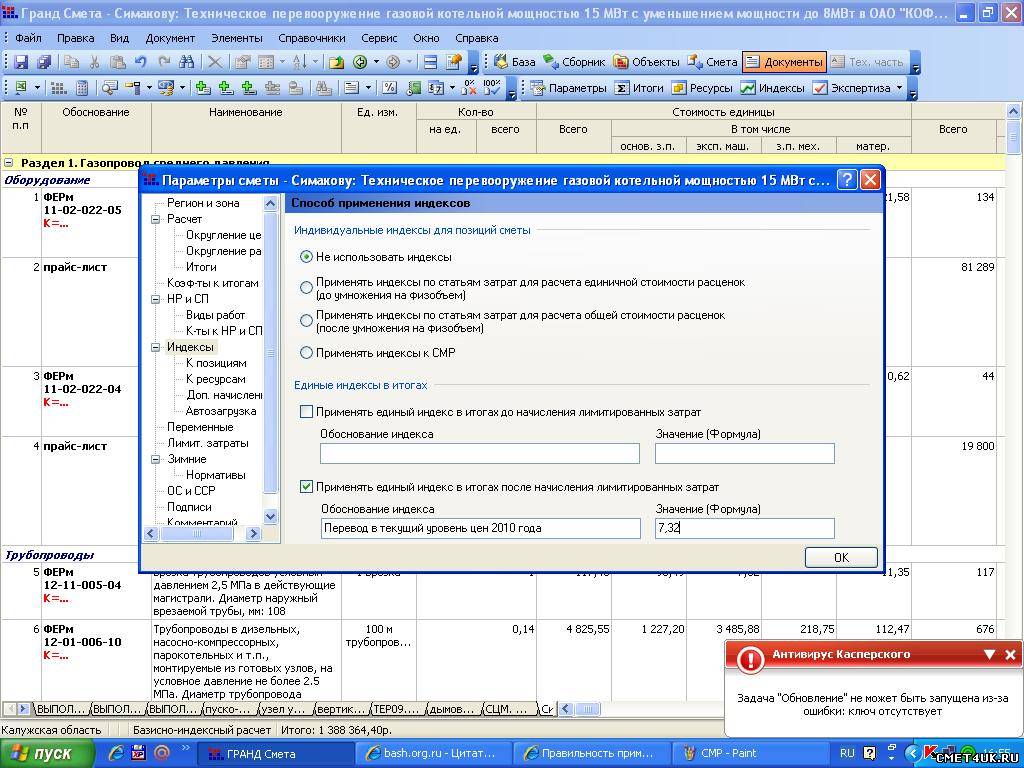Collapse the Зимние tree node
Screen dimensions: 1024x768
tap(157, 459)
